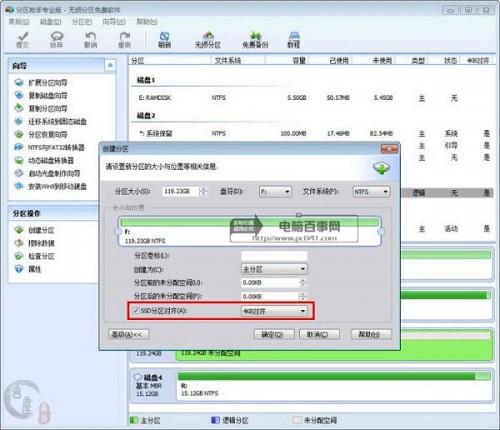
Task: Toggle the SSD分区对齐 checkbox
Action: [x=136, y=311]
